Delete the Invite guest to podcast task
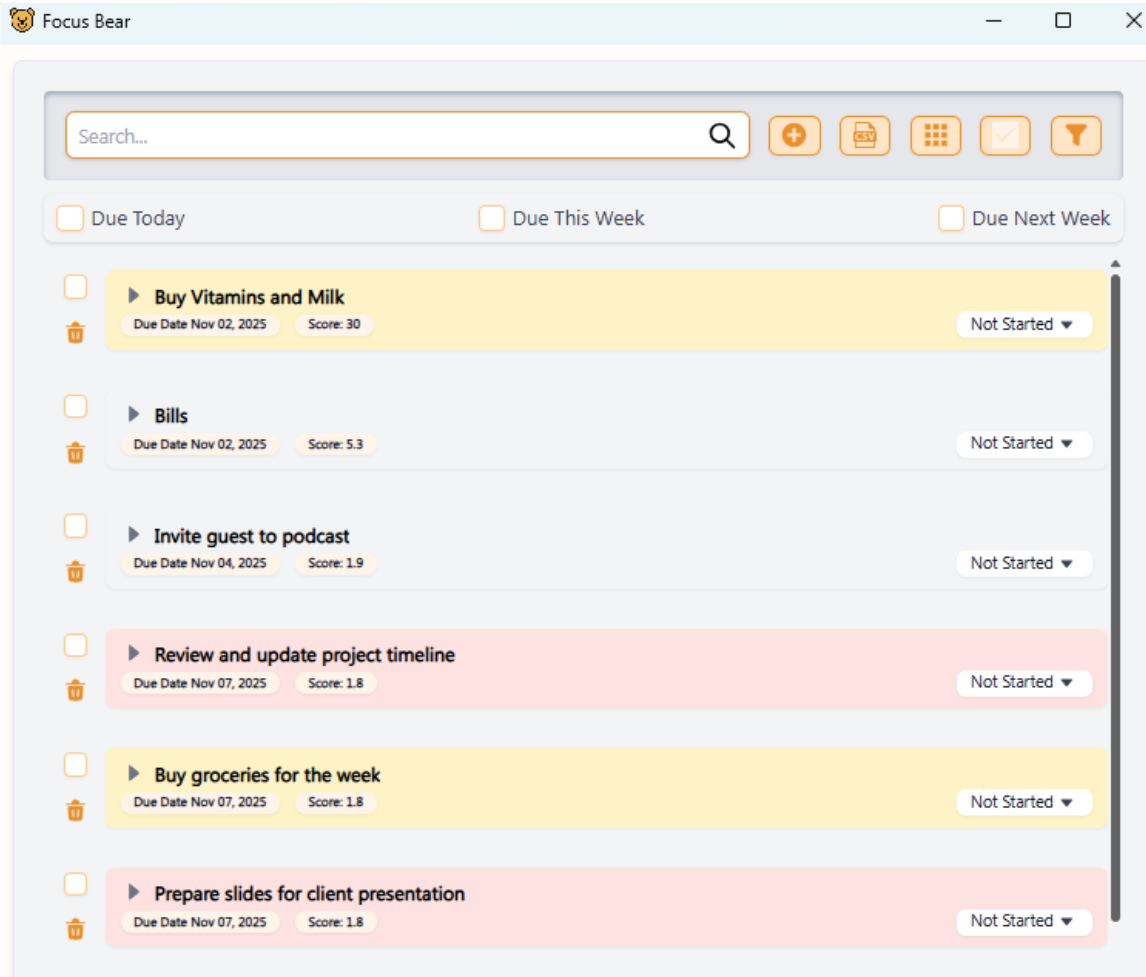This screenshot has width=1146, height=977. pos(74,573)
